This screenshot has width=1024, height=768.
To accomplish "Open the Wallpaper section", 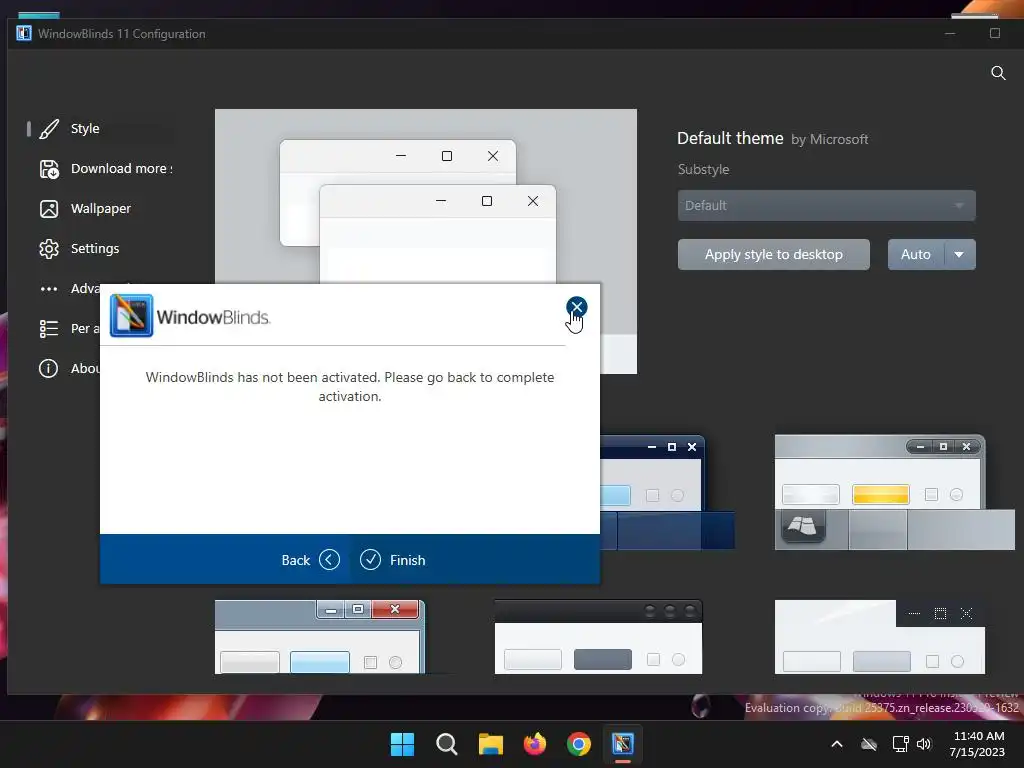I will click(x=99, y=208).
